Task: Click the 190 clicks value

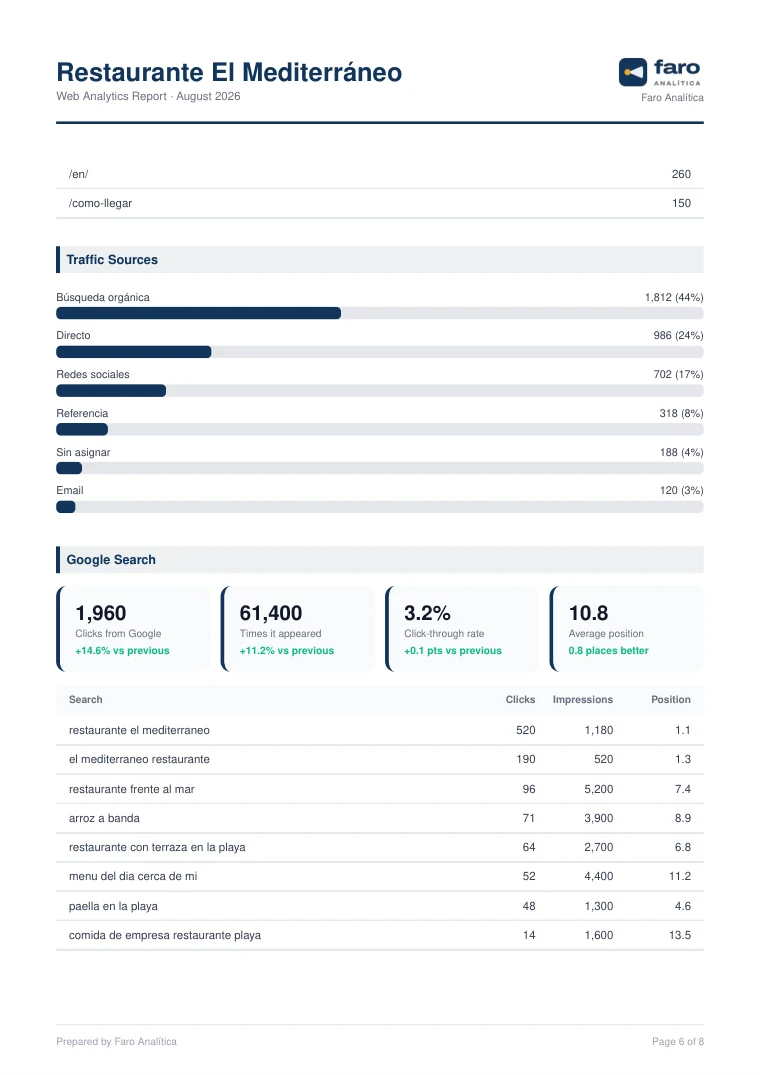Action: click(x=526, y=760)
